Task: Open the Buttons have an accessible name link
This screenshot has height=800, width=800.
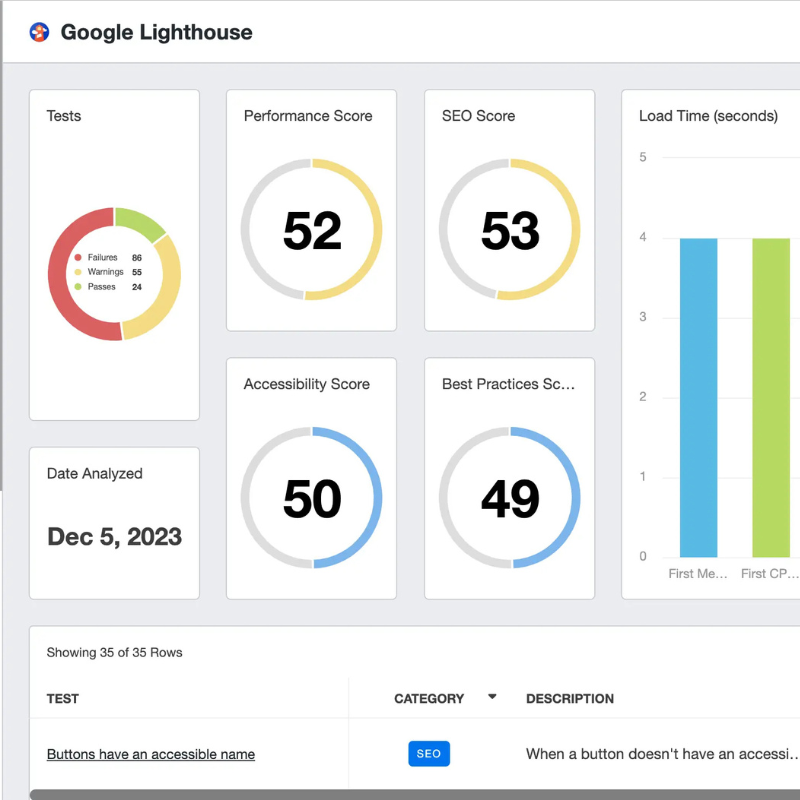Action: click(x=151, y=754)
